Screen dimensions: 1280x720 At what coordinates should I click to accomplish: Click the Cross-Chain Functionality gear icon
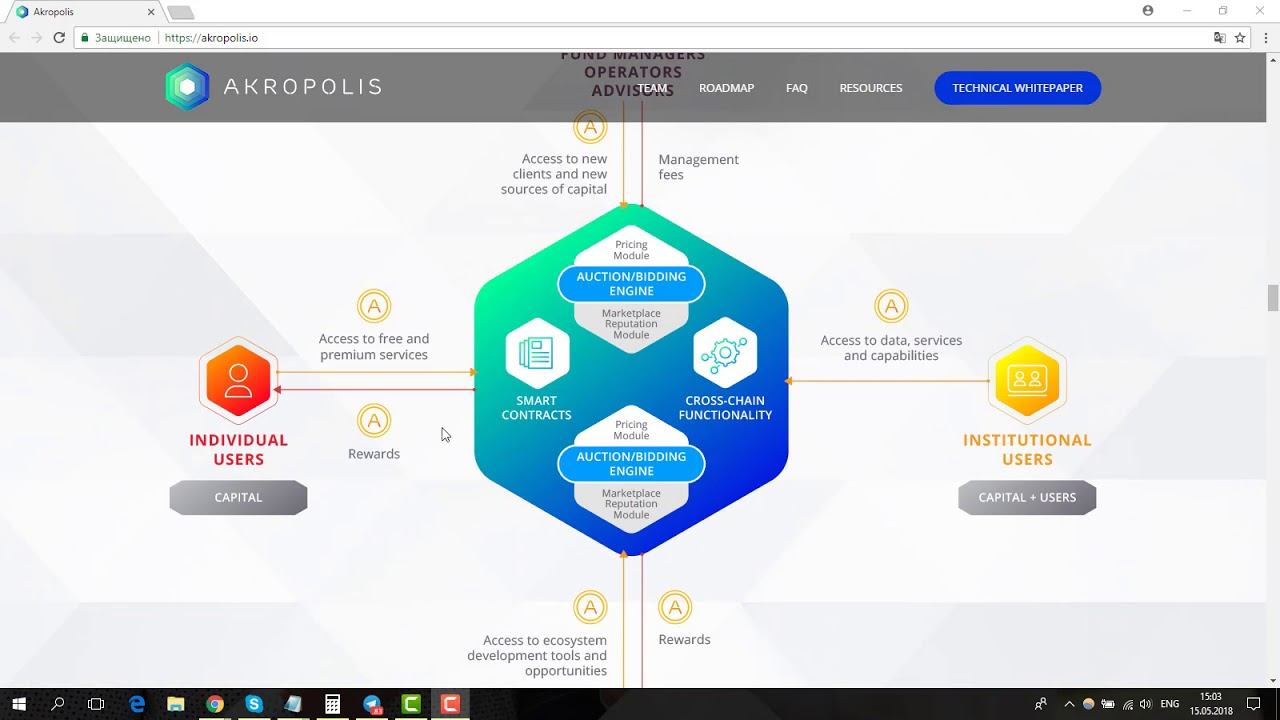[x=725, y=353]
